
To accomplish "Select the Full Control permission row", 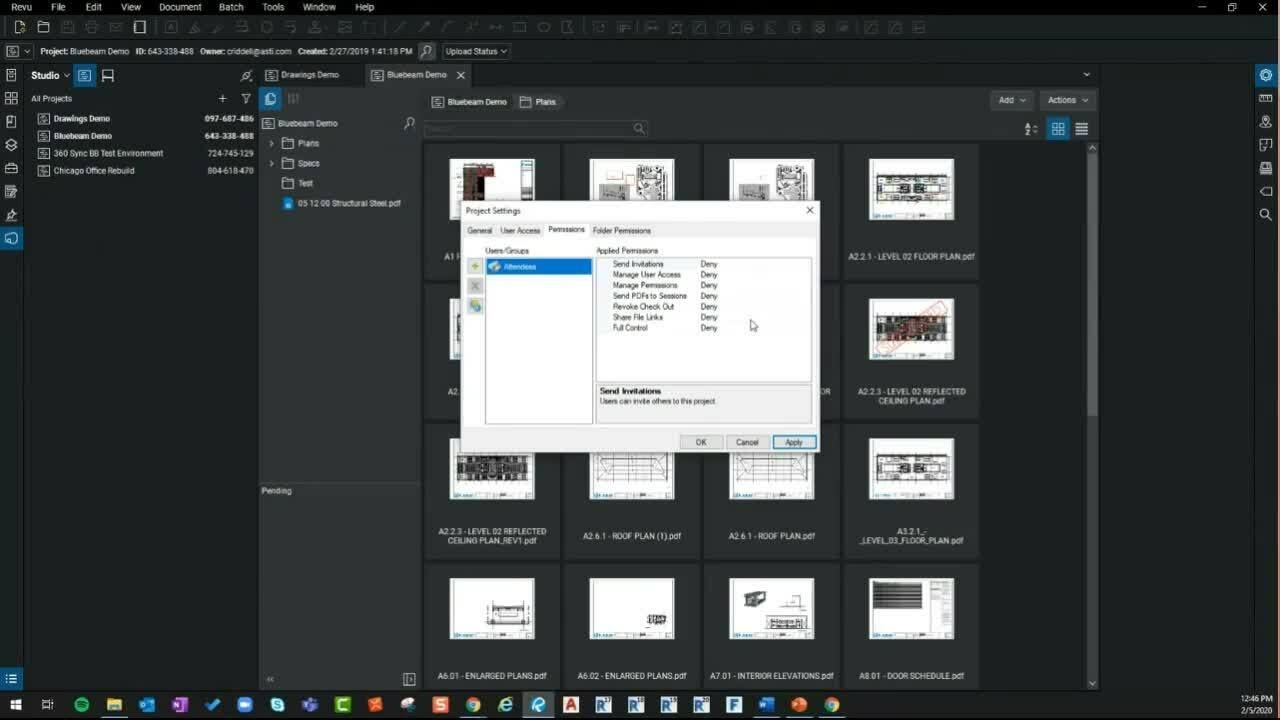I will 703,328.
